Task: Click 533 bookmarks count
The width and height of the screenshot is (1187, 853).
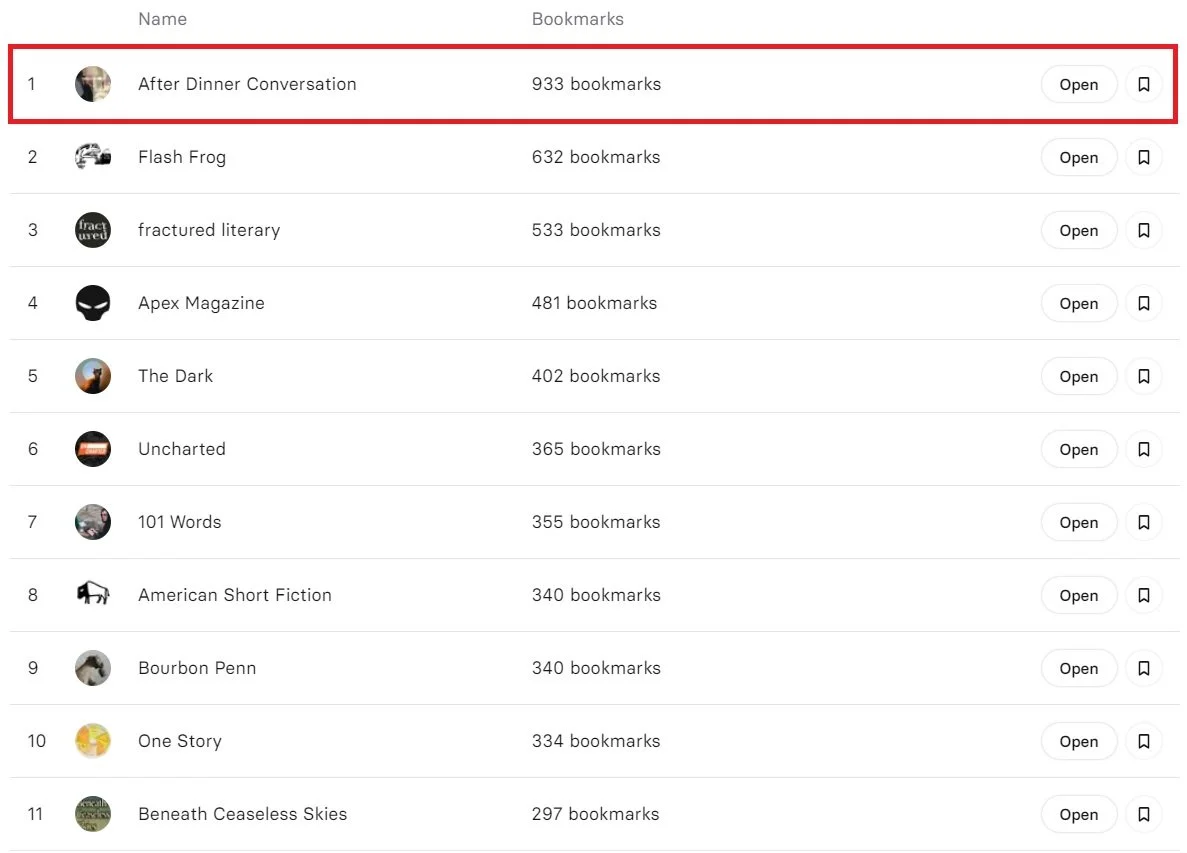Action: coord(596,230)
